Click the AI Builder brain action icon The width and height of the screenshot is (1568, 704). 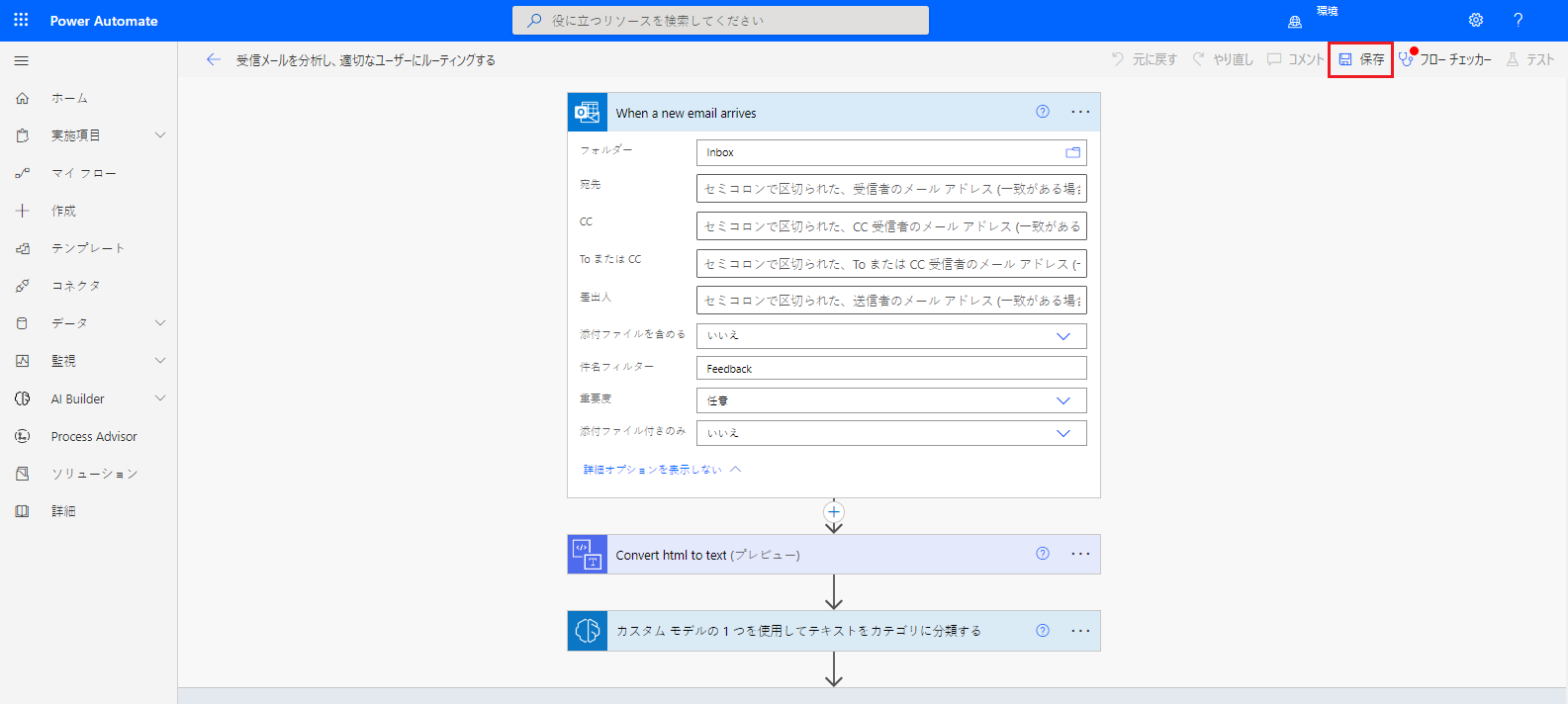588,631
